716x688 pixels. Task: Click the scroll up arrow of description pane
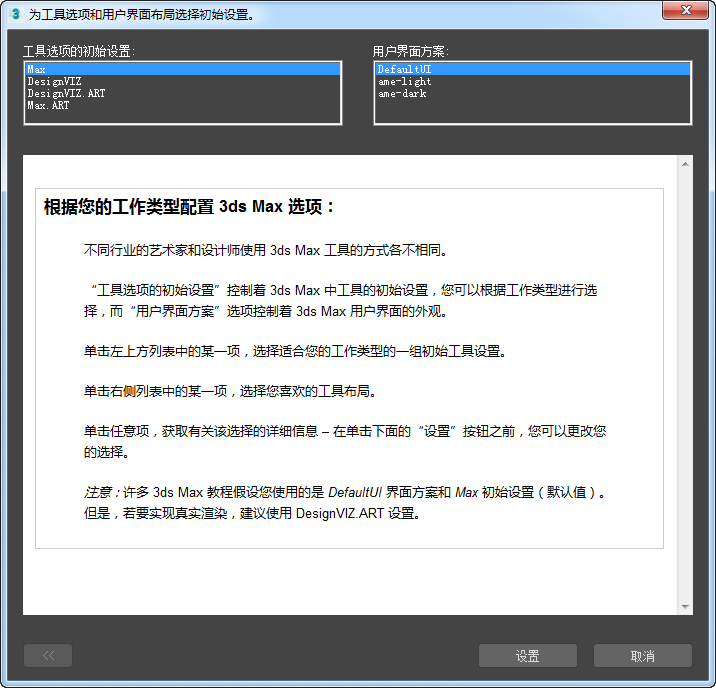tap(685, 164)
